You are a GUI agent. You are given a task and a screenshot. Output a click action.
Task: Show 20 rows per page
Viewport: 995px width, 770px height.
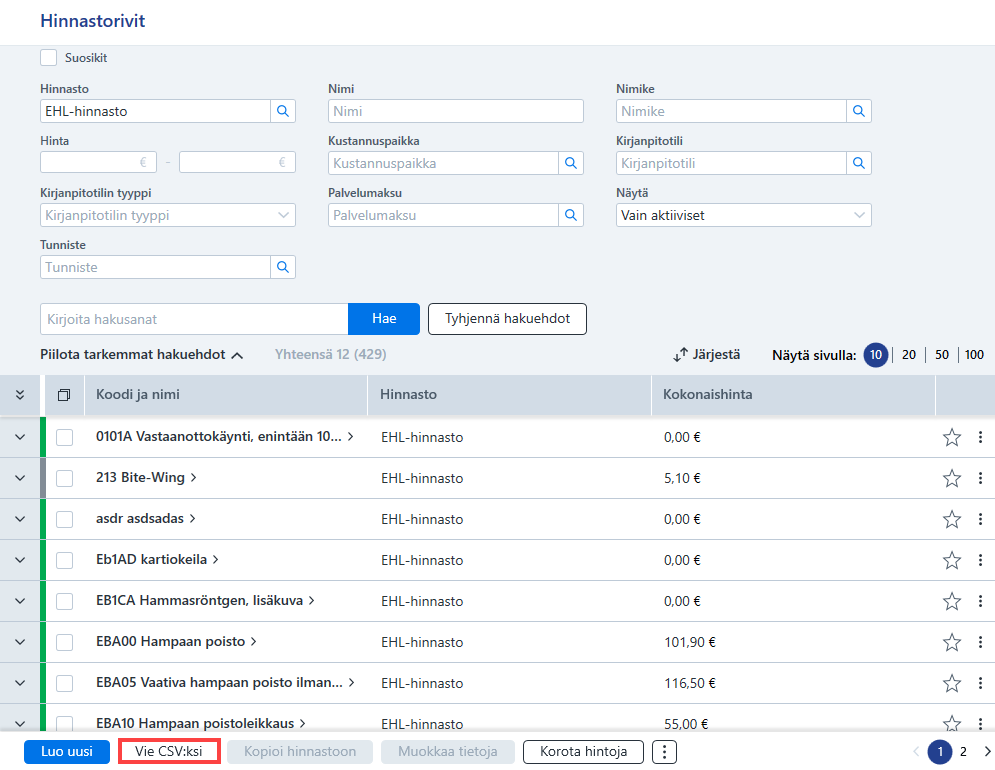click(x=909, y=355)
